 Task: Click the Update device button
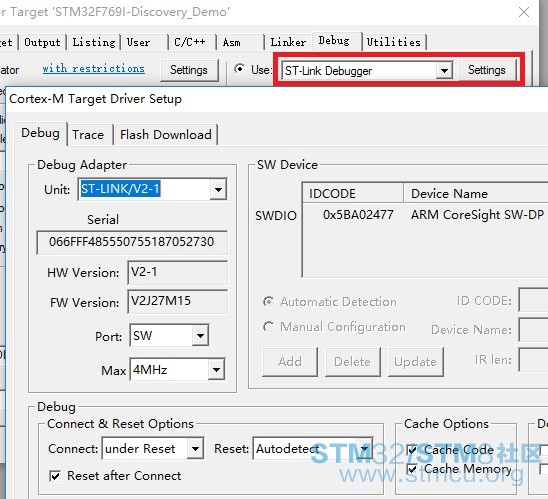(416, 362)
